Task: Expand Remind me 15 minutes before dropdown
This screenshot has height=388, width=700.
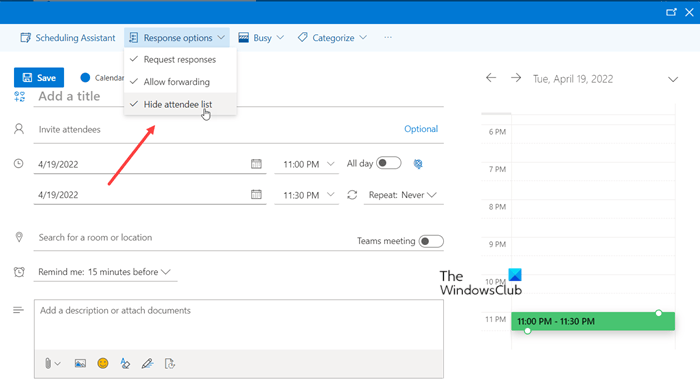Action: tap(105, 272)
